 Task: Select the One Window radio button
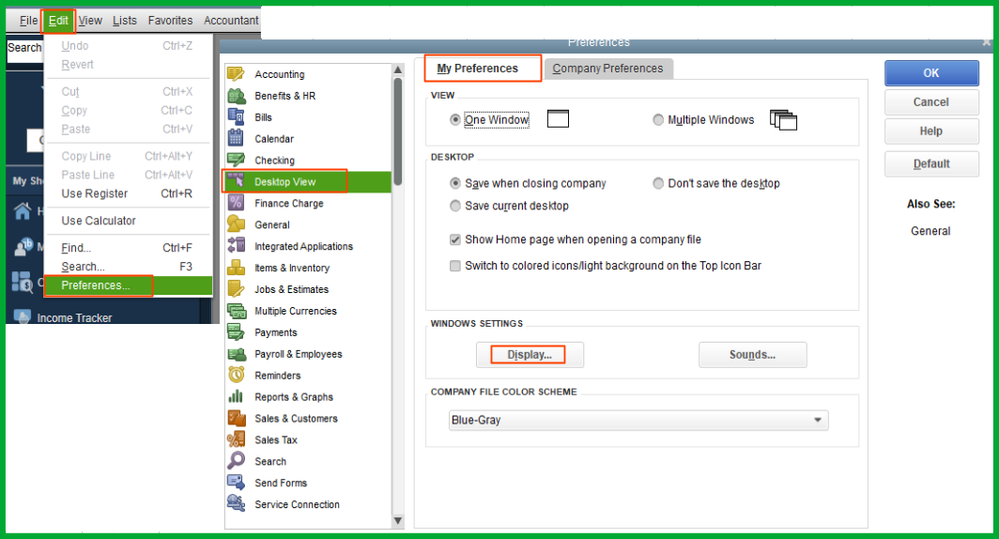455,120
